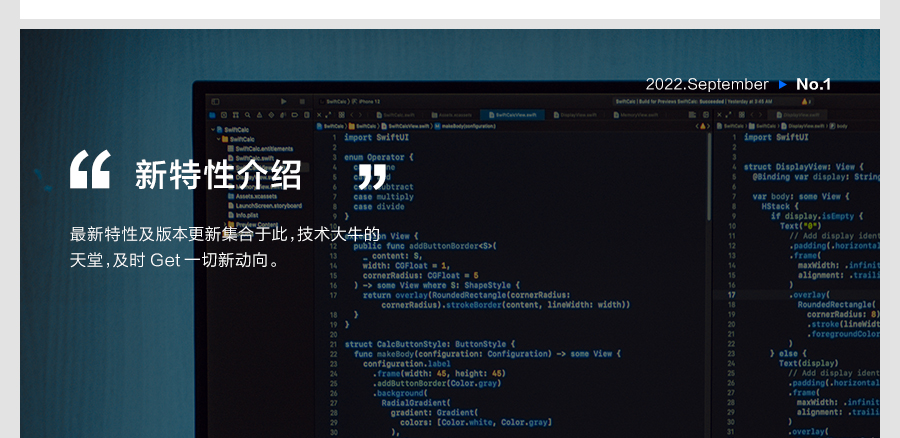Screen dimensions: 900x438
Task: Click the Stop button in Xcode toolbar
Action: [301, 101]
